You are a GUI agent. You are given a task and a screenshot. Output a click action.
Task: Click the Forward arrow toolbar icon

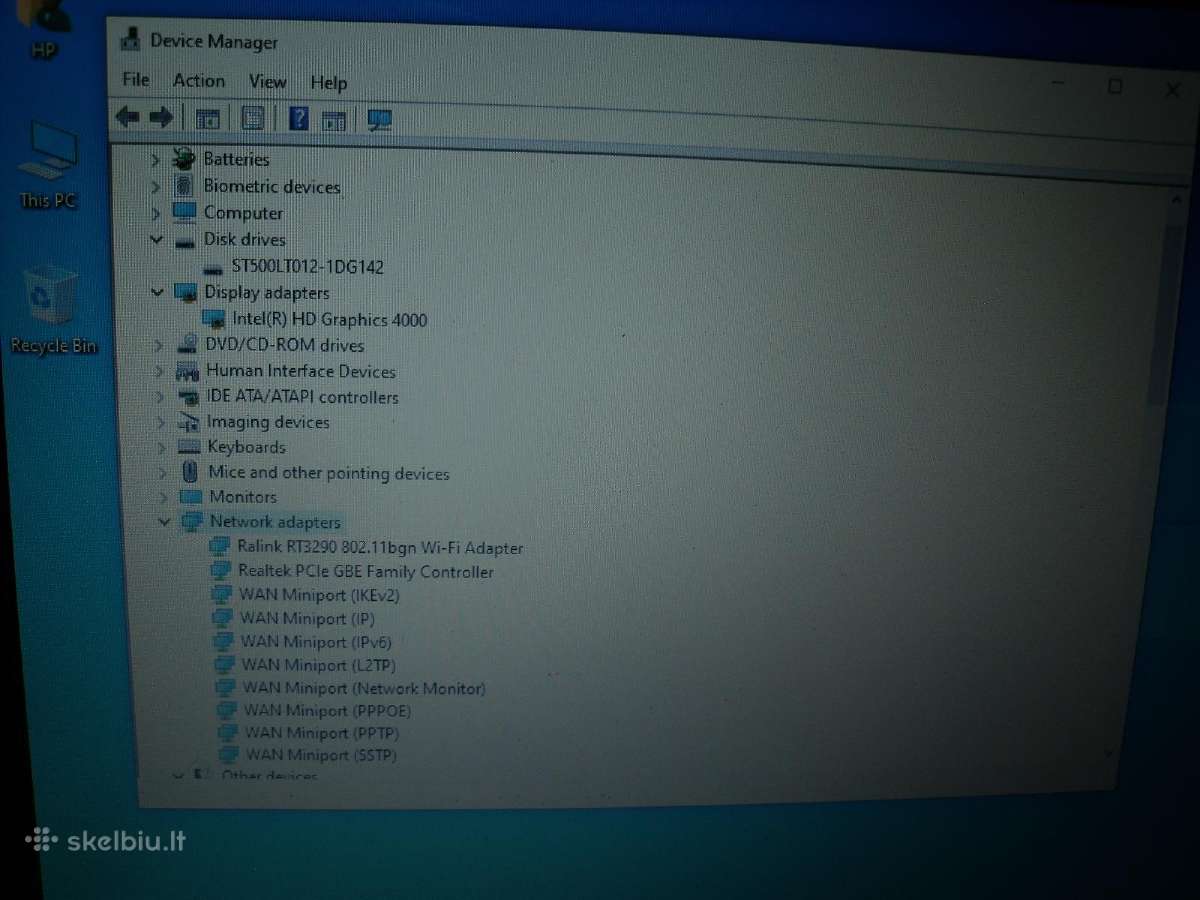point(161,118)
